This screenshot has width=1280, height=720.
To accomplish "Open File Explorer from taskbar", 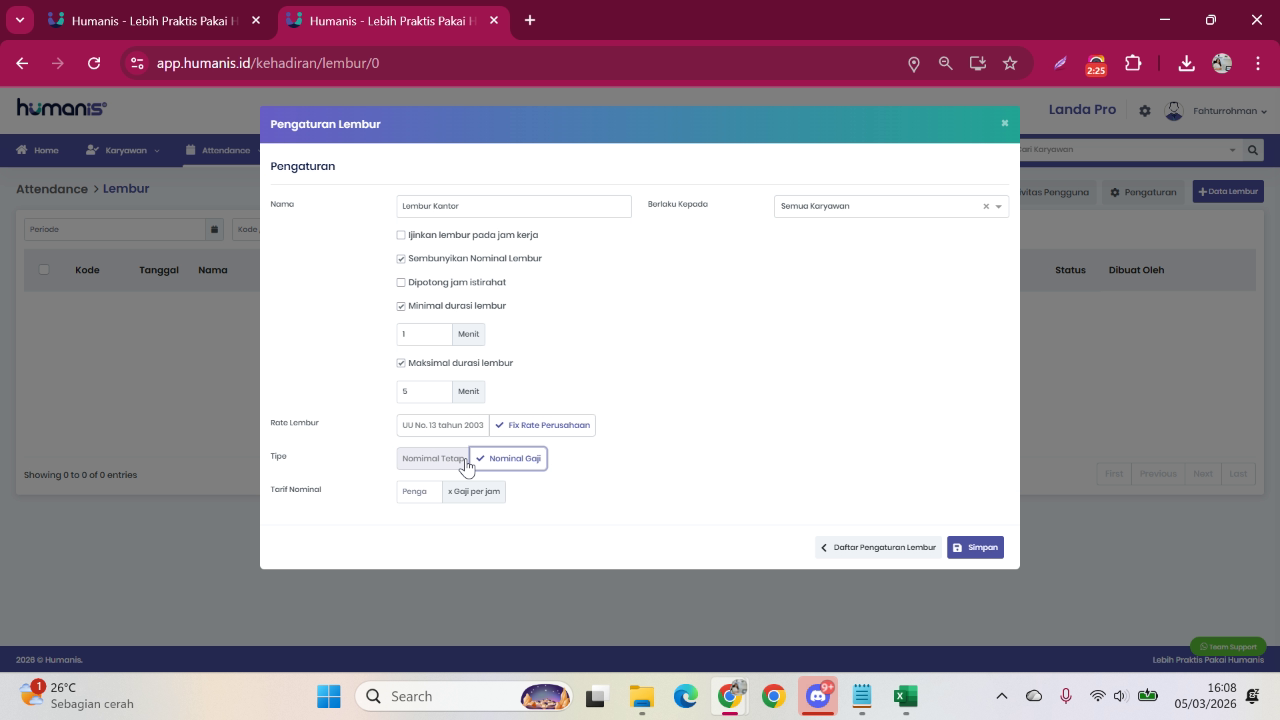I will tap(641, 696).
